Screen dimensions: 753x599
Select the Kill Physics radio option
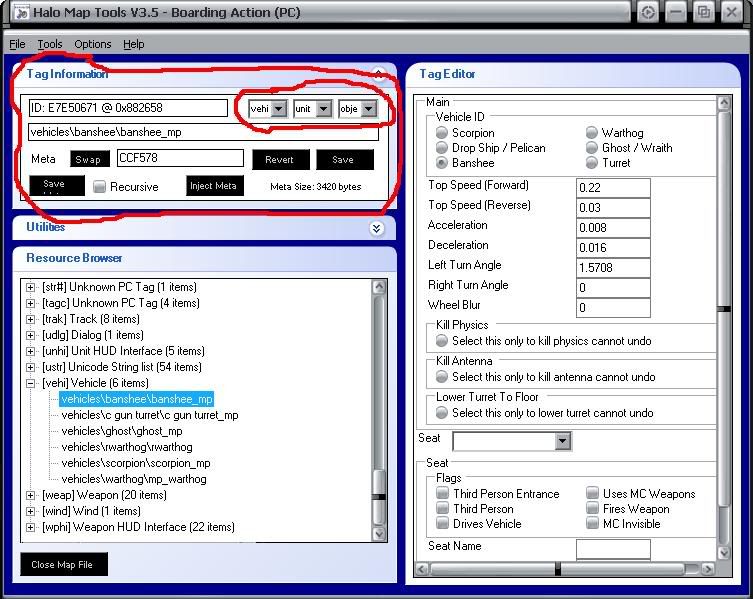pos(441,341)
